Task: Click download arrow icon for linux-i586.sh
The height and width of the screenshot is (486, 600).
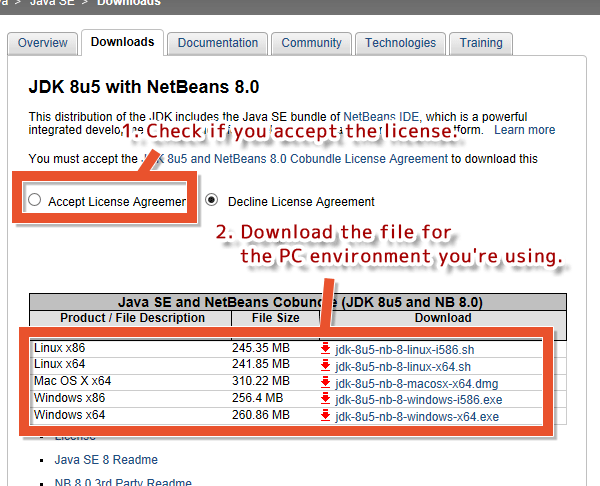Action: (x=325, y=348)
